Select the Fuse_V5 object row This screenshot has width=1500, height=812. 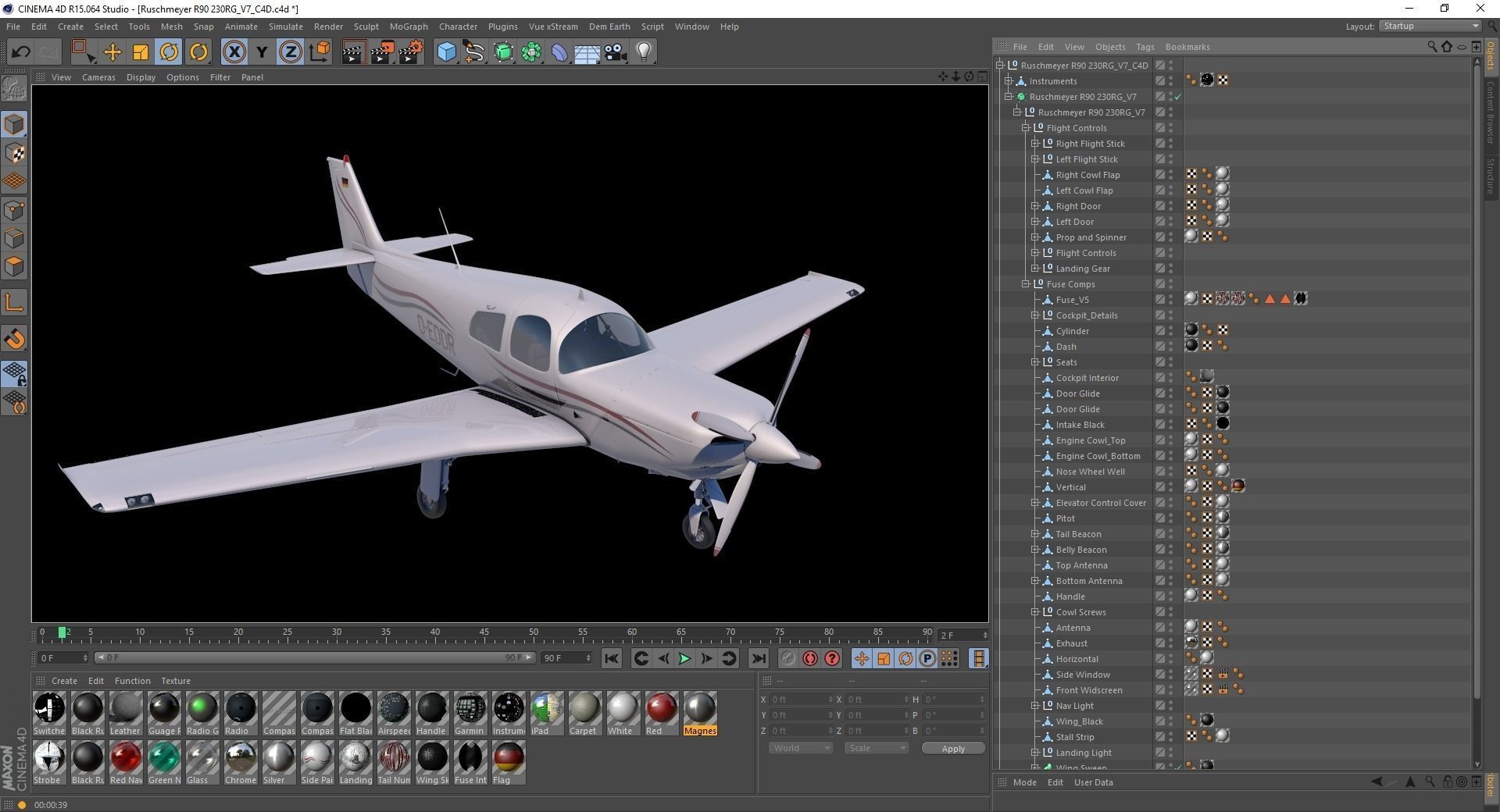(1072, 300)
